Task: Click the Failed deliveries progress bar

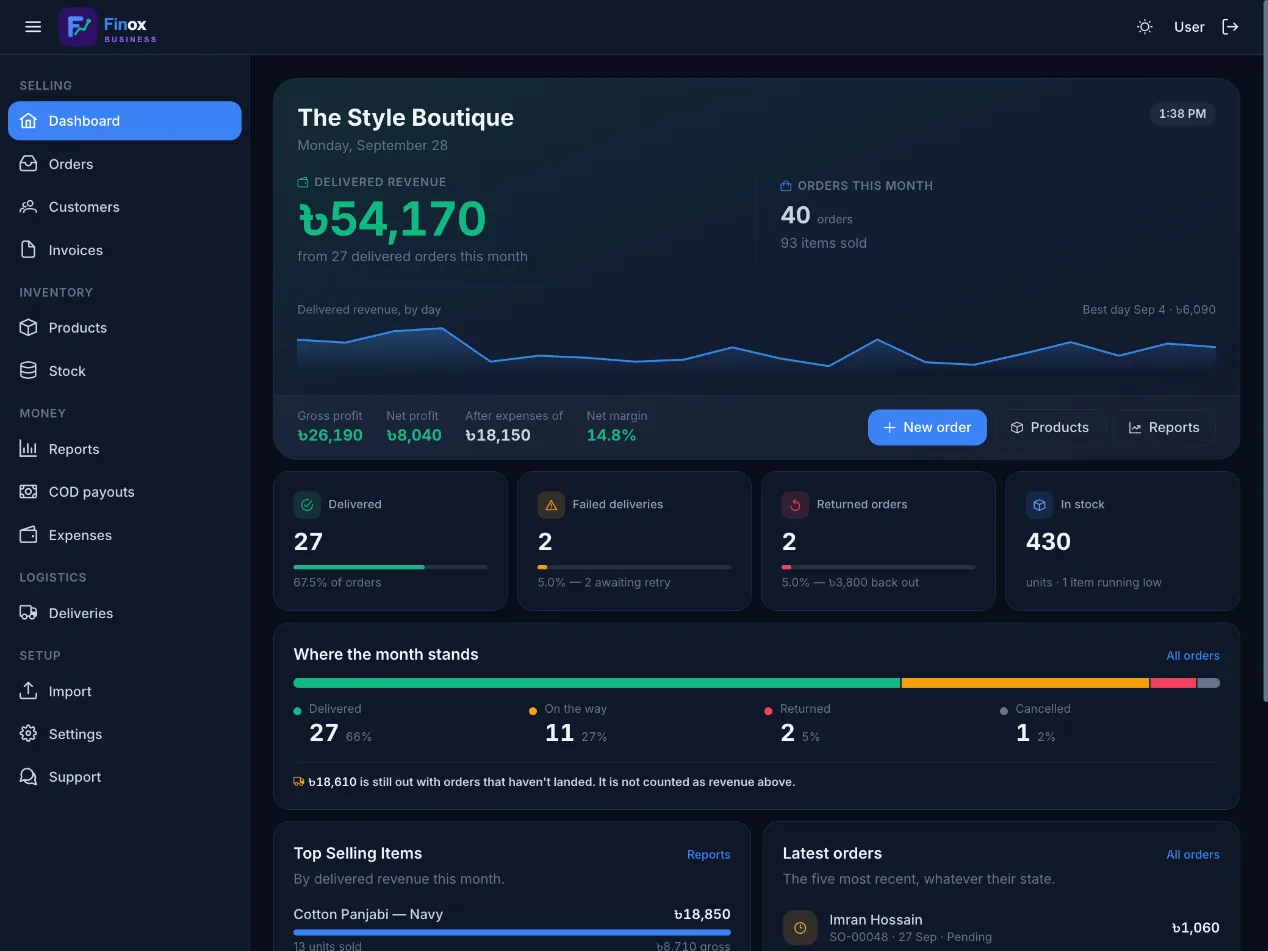Action: point(635,567)
